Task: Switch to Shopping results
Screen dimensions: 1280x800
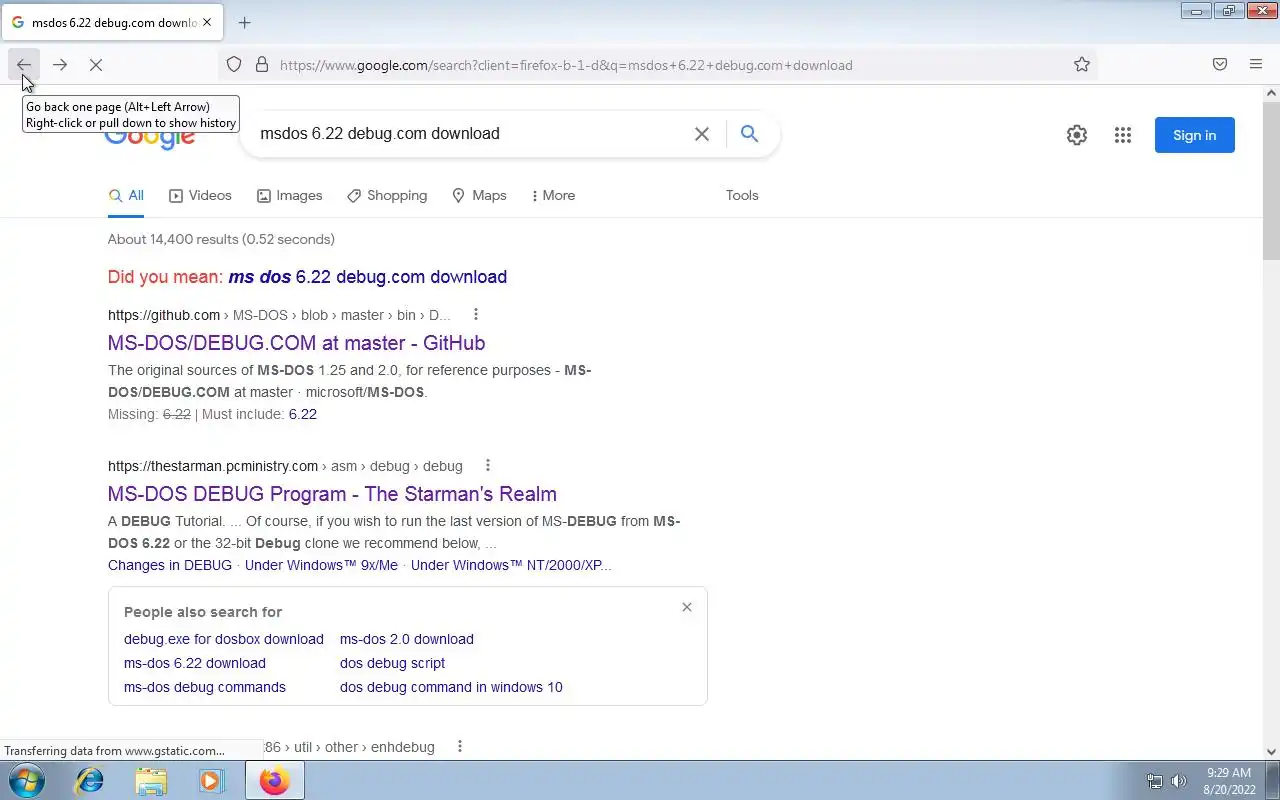Action: pos(387,196)
